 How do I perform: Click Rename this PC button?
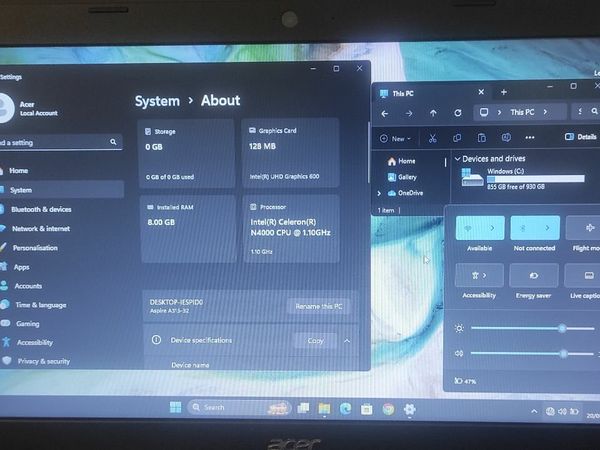(318, 307)
